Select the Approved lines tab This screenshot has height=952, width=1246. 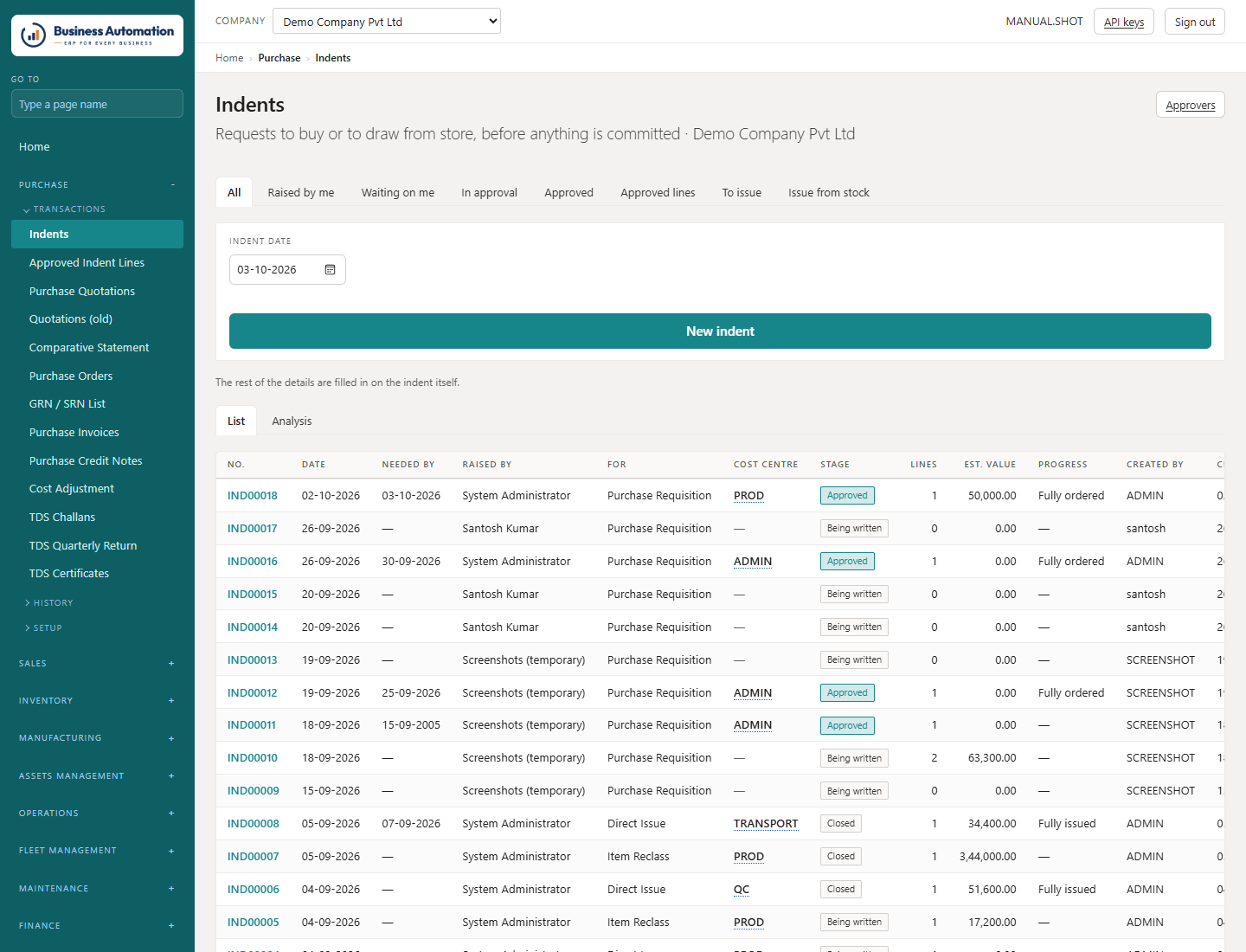(x=658, y=193)
